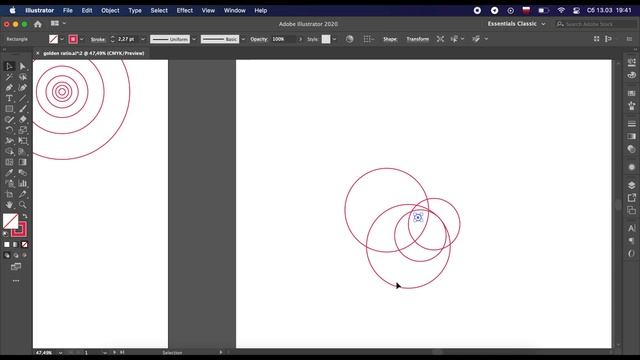The image size is (640, 360).
Task: Select the Magic Wand tool
Action: click(9, 77)
